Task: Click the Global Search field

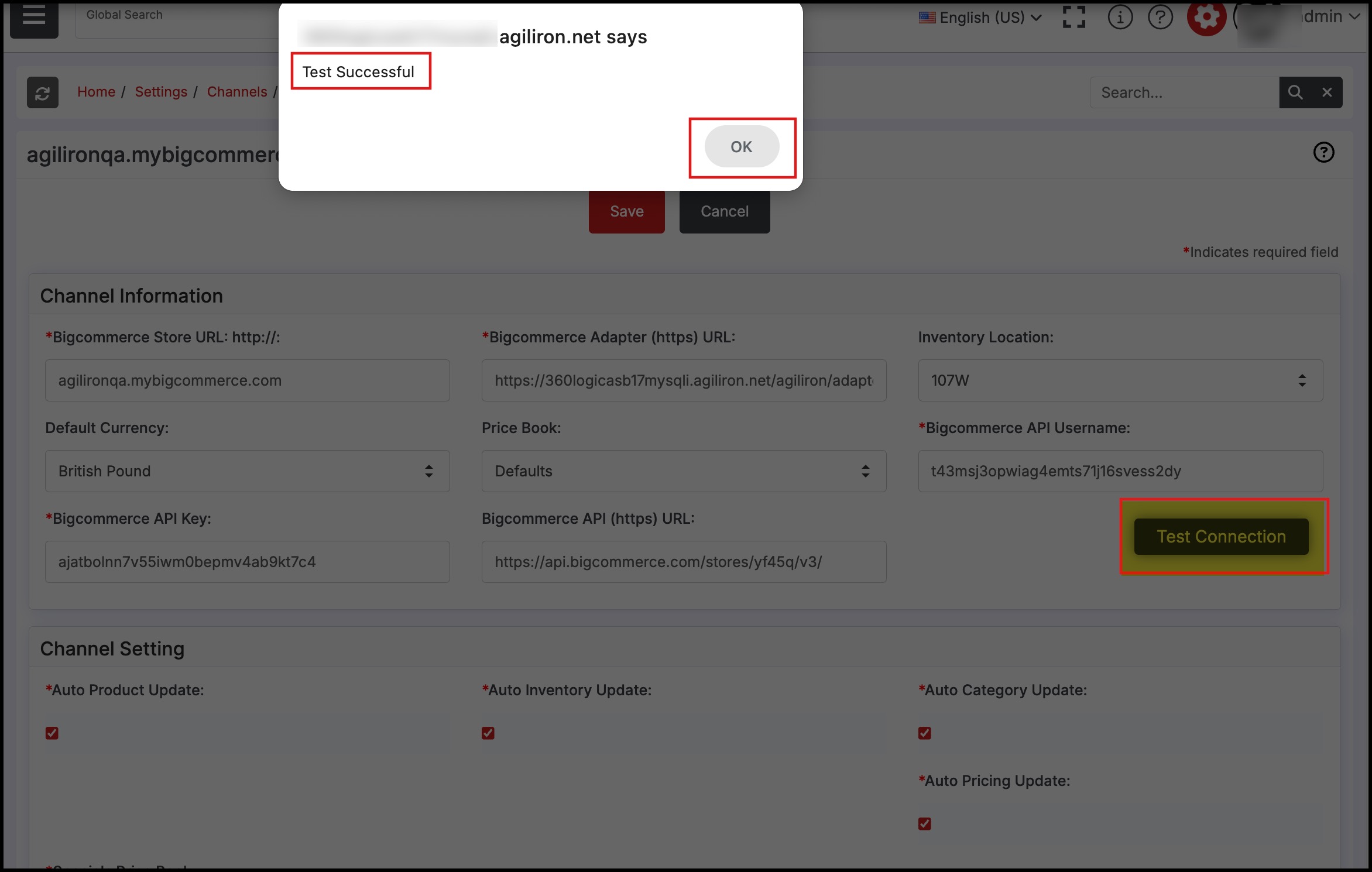Action: 177,20
